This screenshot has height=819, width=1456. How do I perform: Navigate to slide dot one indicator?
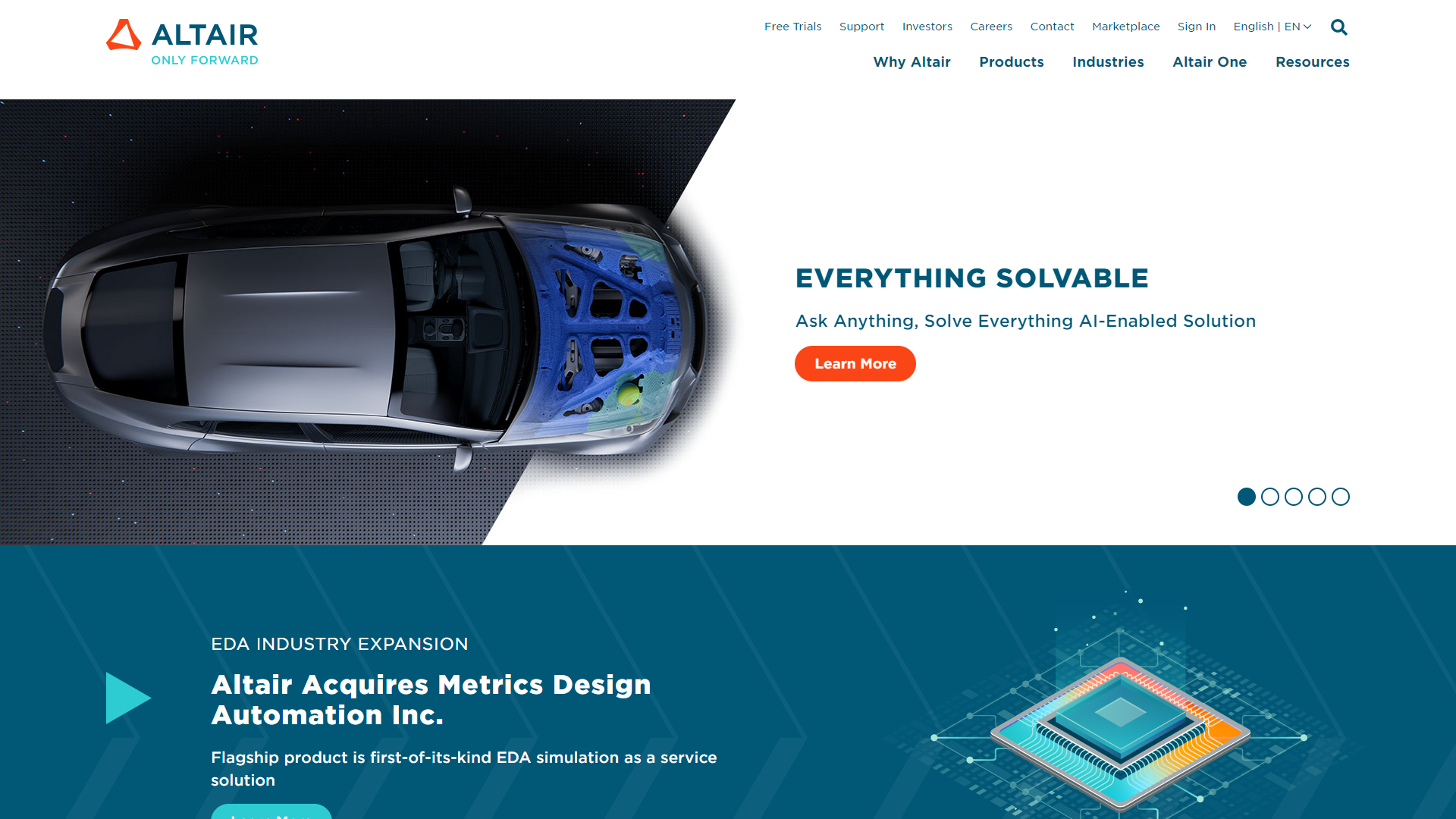(x=1246, y=497)
